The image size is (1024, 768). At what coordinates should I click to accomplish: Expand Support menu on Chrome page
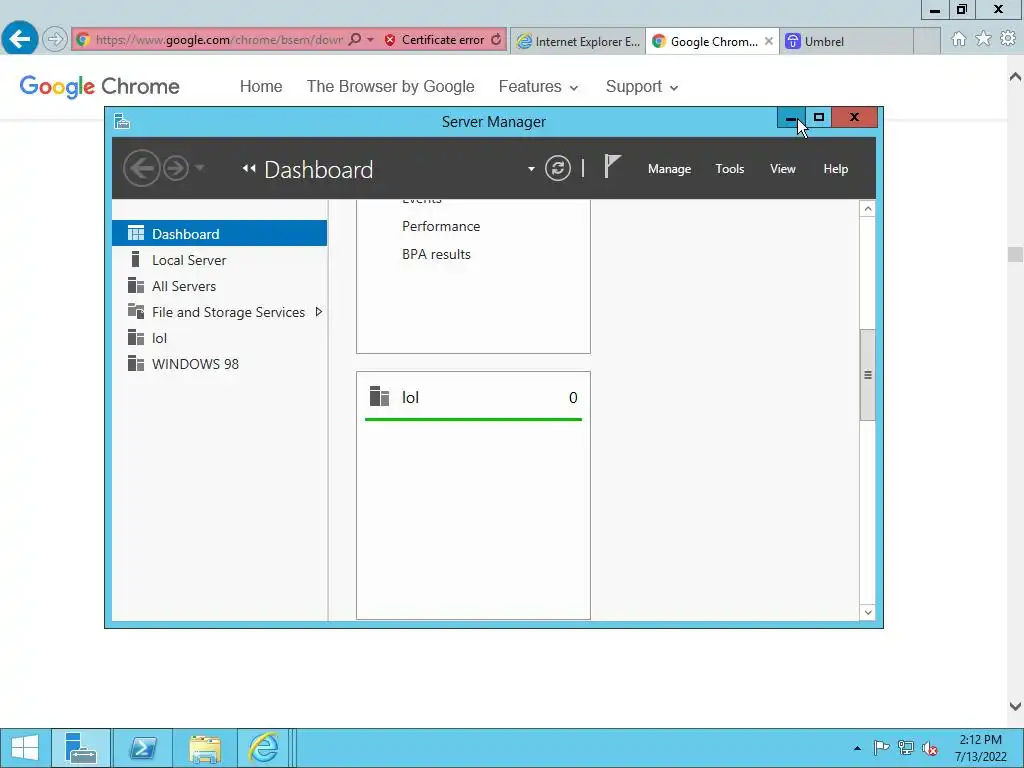pos(642,86)
